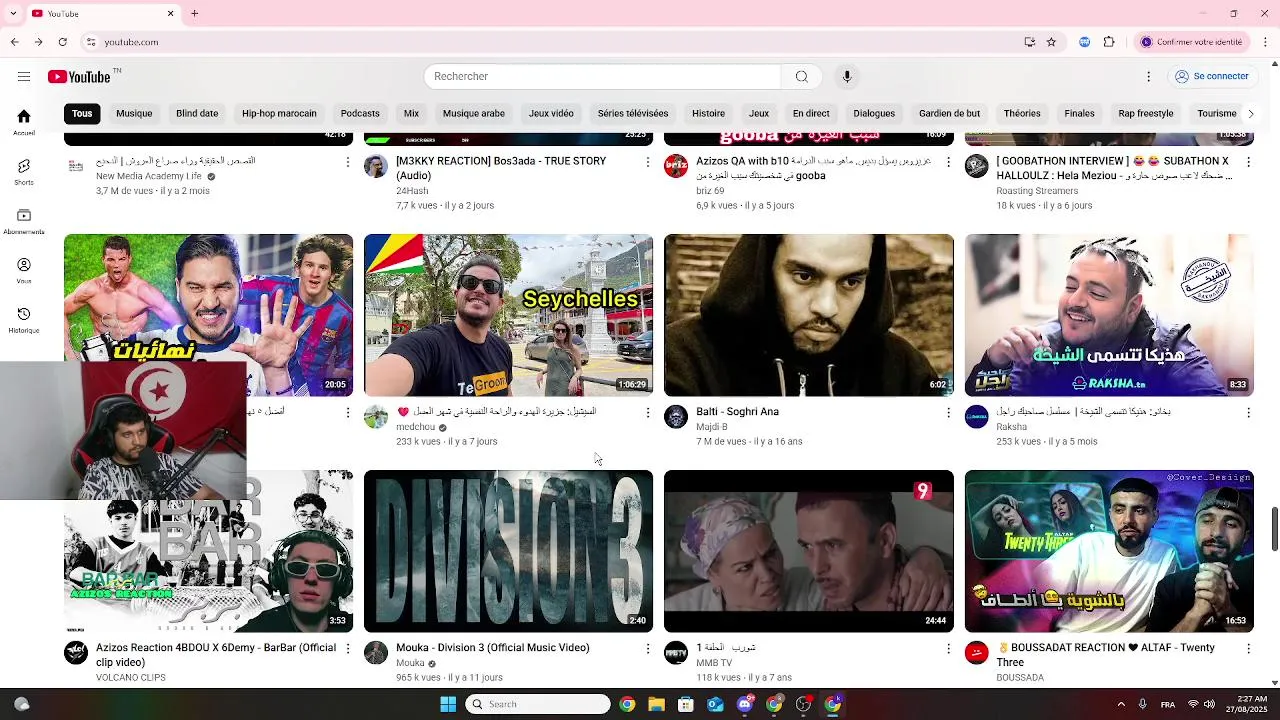Reload the page in the browser
This screenshot has width=1280, height=720.
(62, 42)
